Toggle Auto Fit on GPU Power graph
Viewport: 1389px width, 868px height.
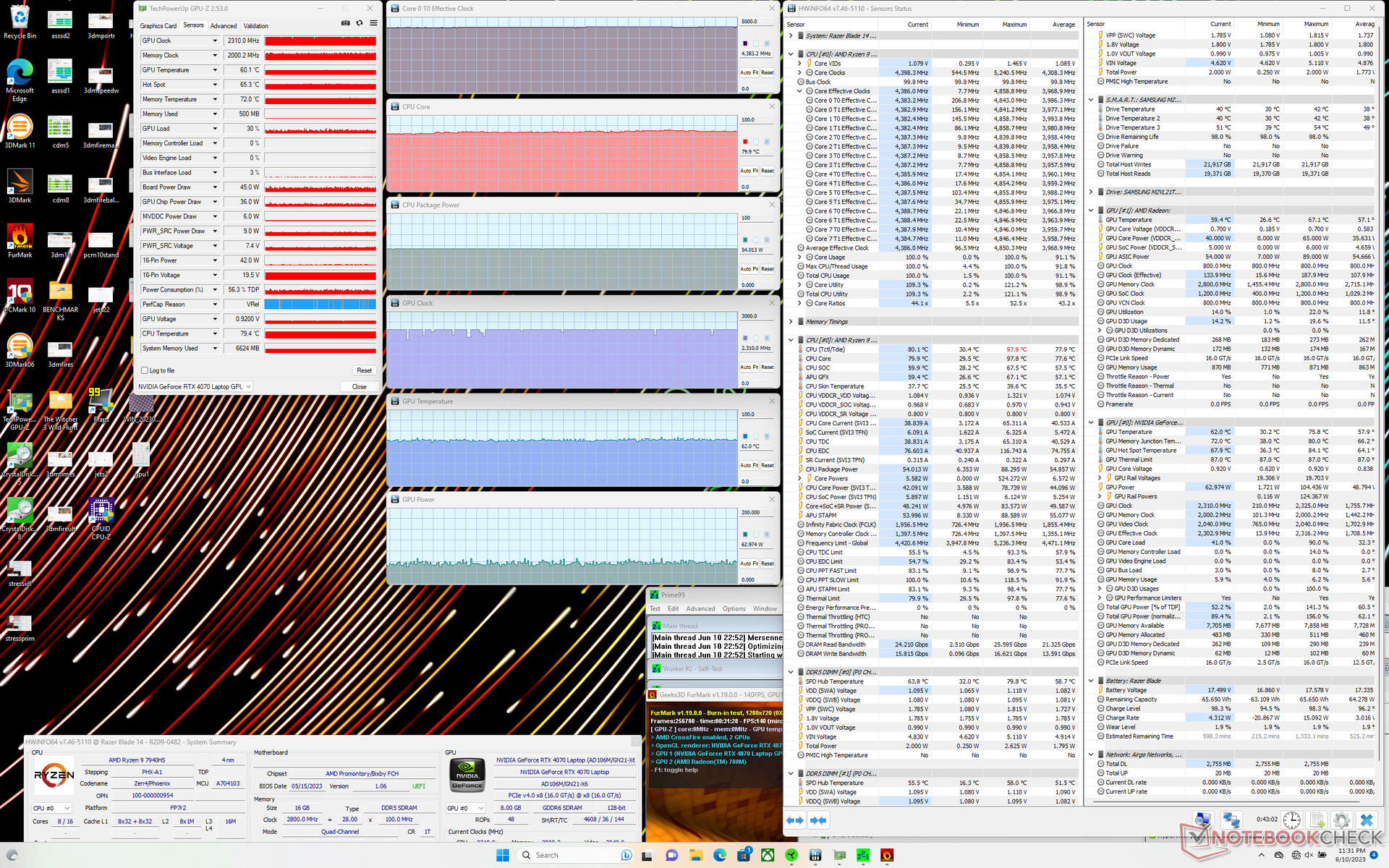coord(748,563)
